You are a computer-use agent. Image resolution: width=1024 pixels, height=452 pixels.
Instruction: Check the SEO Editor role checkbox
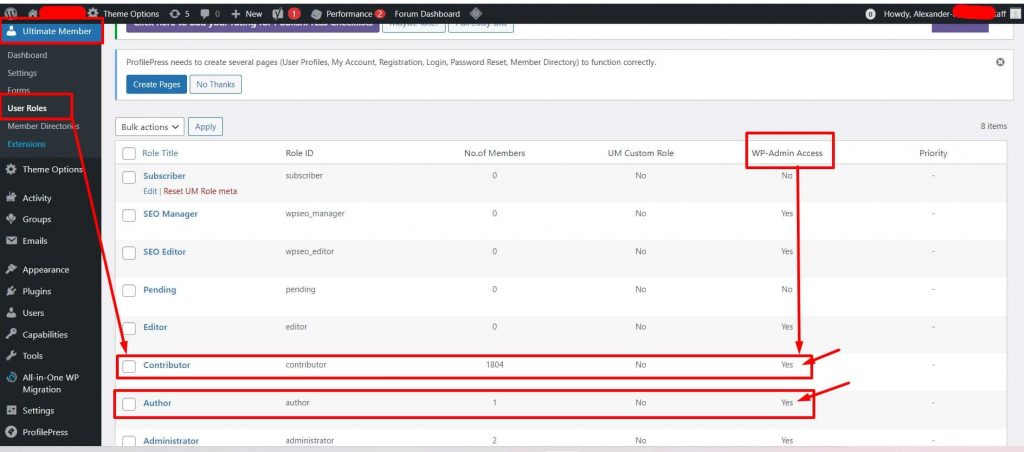tap(129, 253)
